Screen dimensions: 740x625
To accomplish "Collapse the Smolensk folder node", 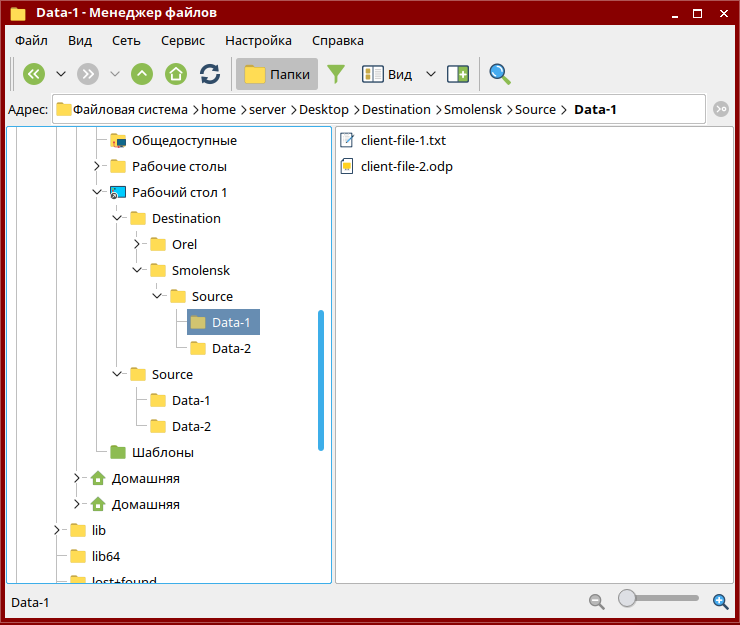I will (137, 270).
